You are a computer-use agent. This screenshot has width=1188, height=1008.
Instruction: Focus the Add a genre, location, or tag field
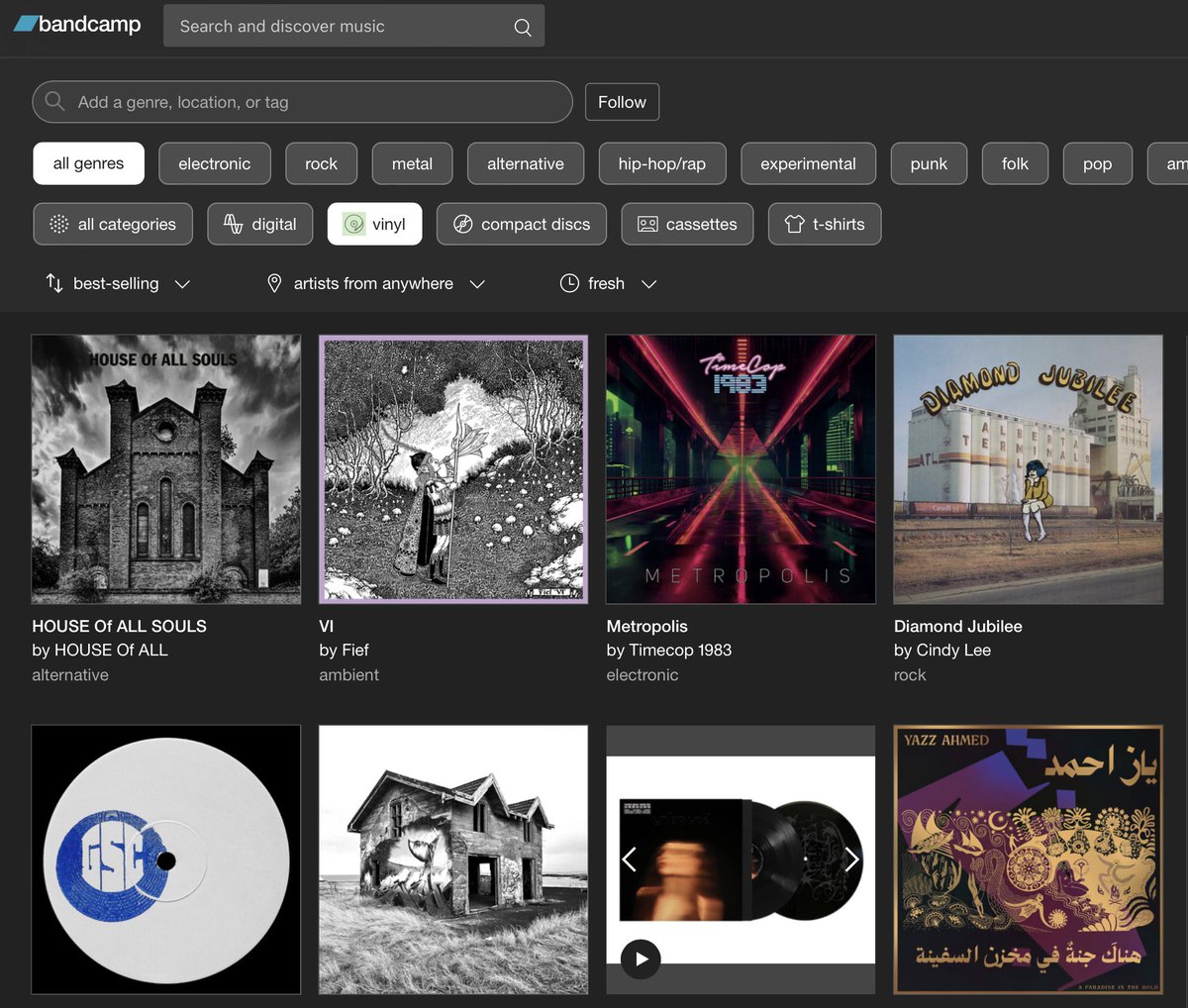click(x=302, y=102)
